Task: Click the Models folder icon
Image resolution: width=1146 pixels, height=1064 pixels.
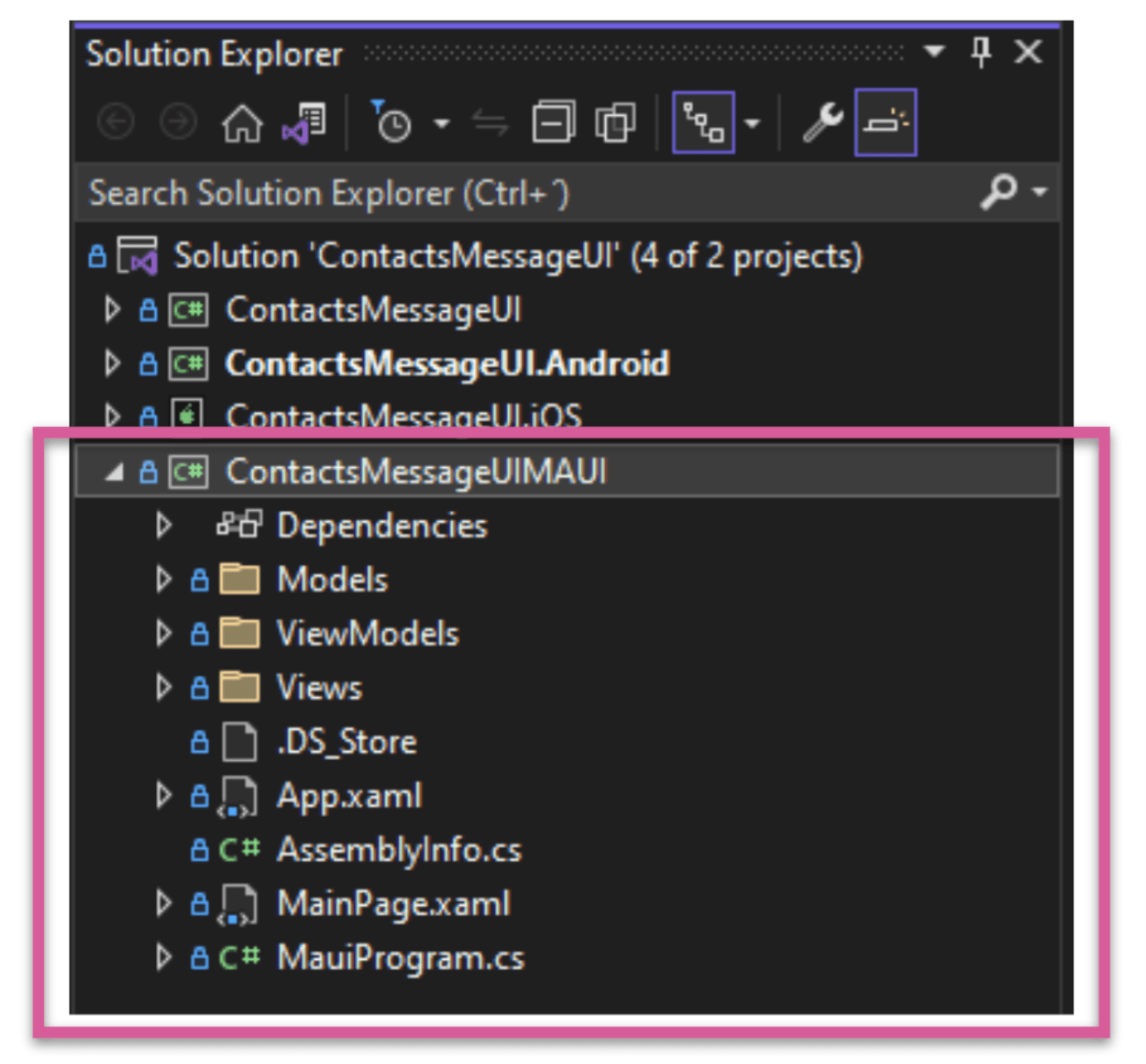Action: pyautogui.click(x=239, y=579)
